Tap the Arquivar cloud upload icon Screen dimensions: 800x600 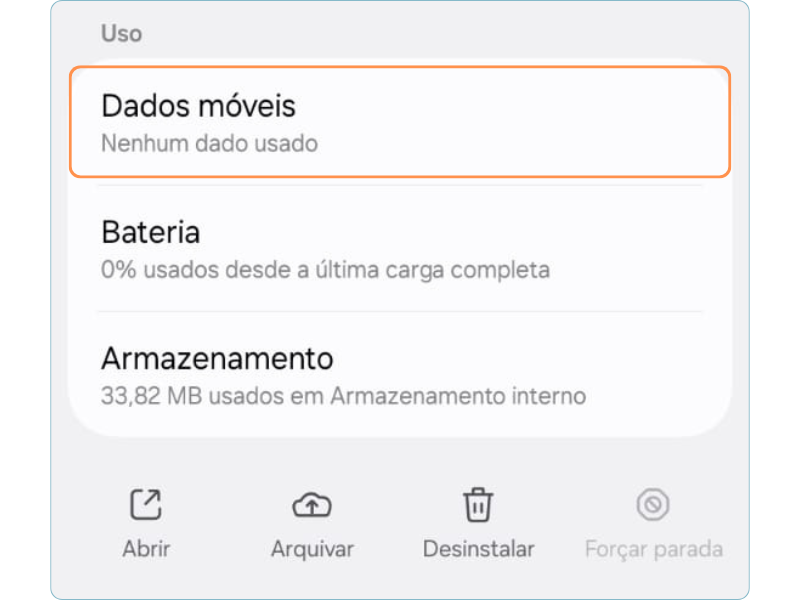point(312,506)
